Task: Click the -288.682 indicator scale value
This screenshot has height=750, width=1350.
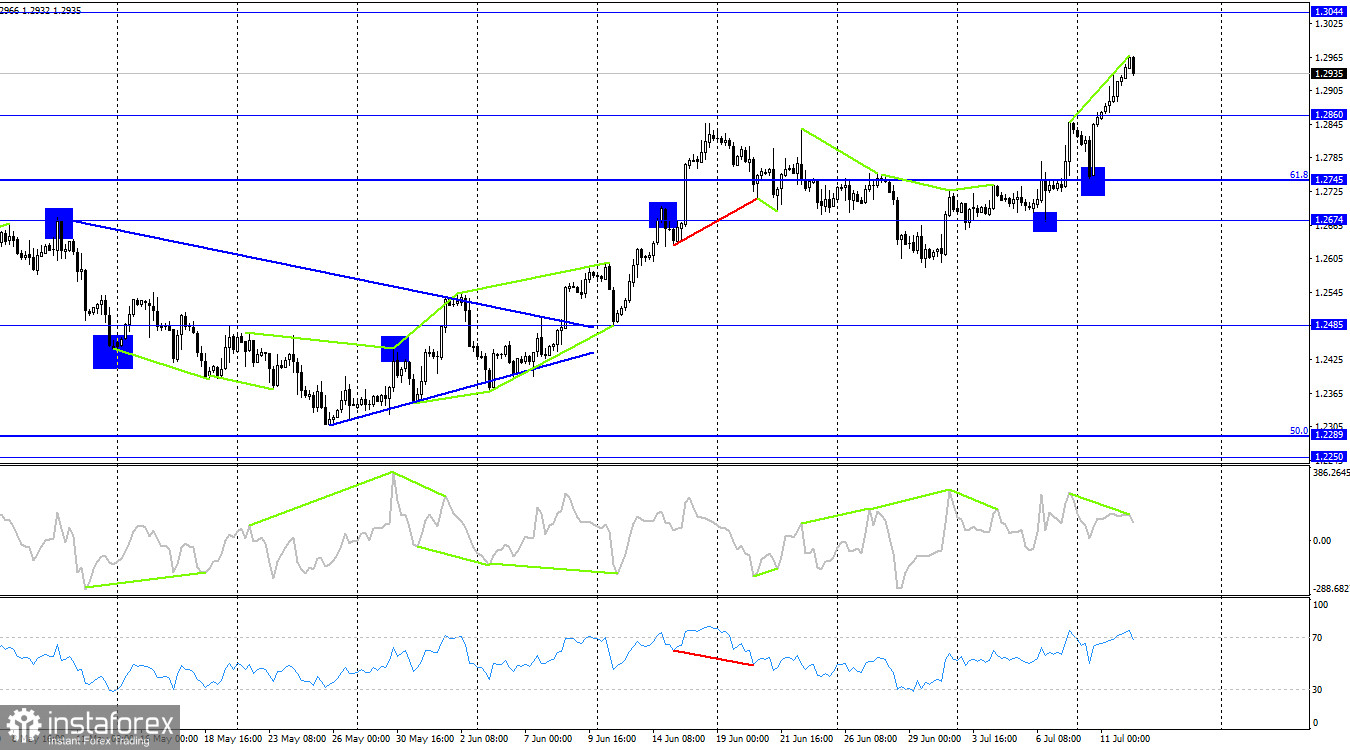Action: pos(1331,589)
